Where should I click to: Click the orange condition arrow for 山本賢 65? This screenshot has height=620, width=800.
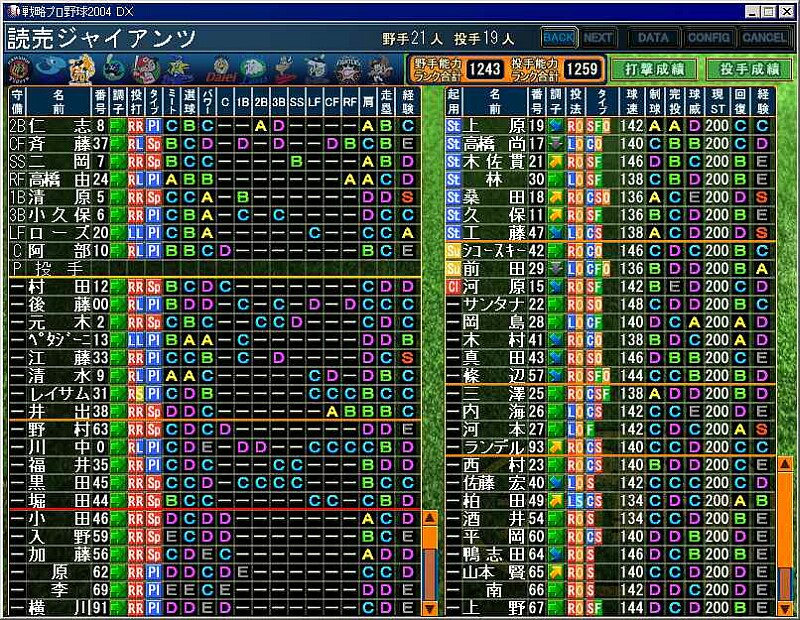coord(556,573)
